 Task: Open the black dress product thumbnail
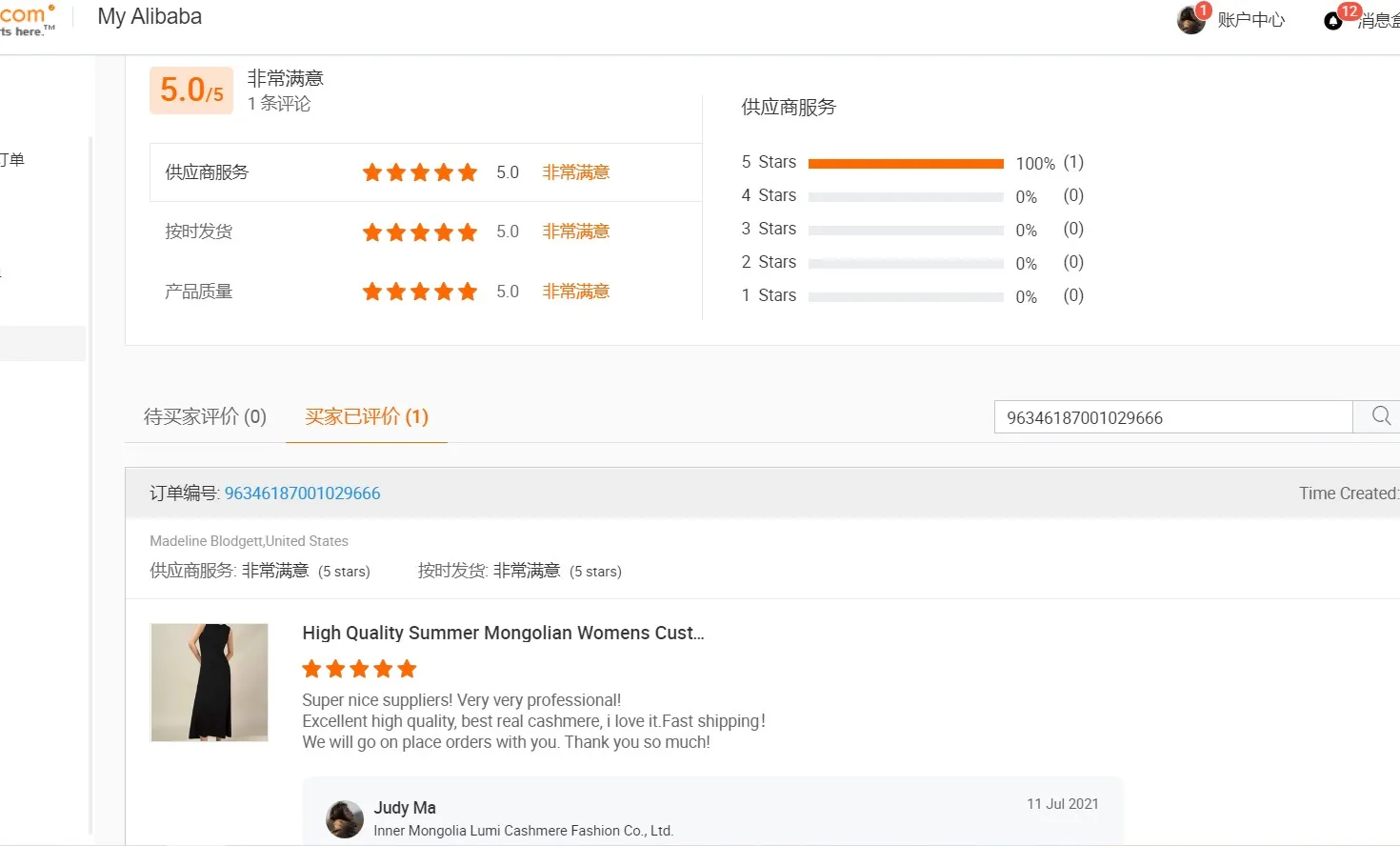click(x=210, y=682)
